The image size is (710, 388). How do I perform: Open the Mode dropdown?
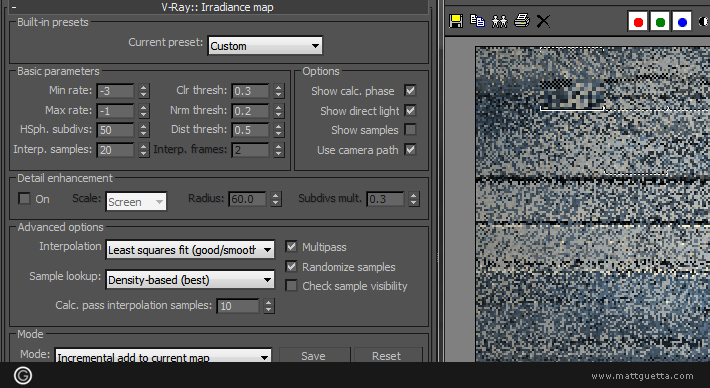[x=163, y=356]
